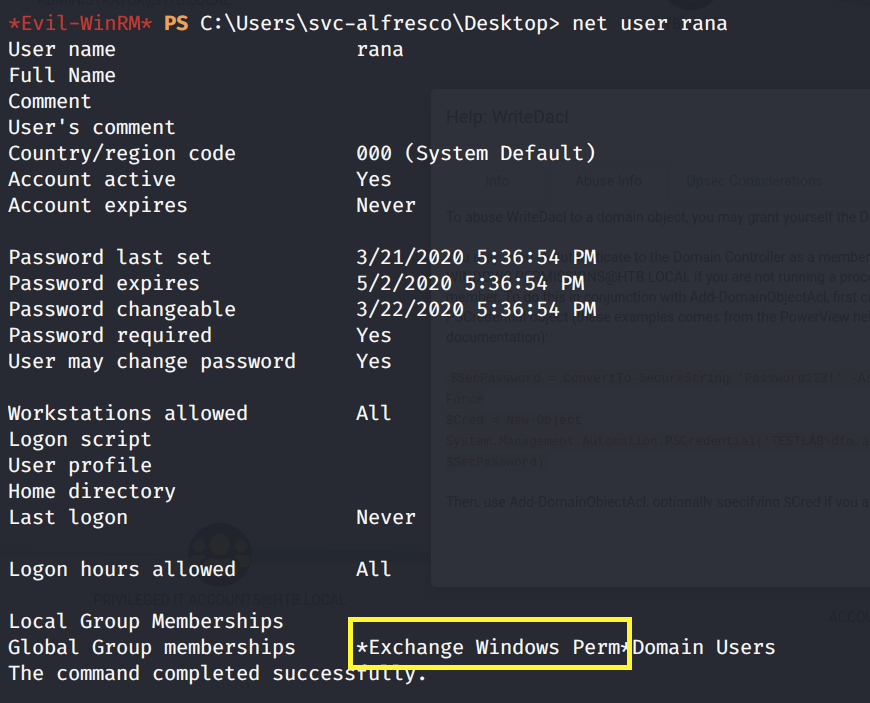Click the Help: WriteDacl dialog title
The height and width of the screenshot is (703, 870).
506,117
